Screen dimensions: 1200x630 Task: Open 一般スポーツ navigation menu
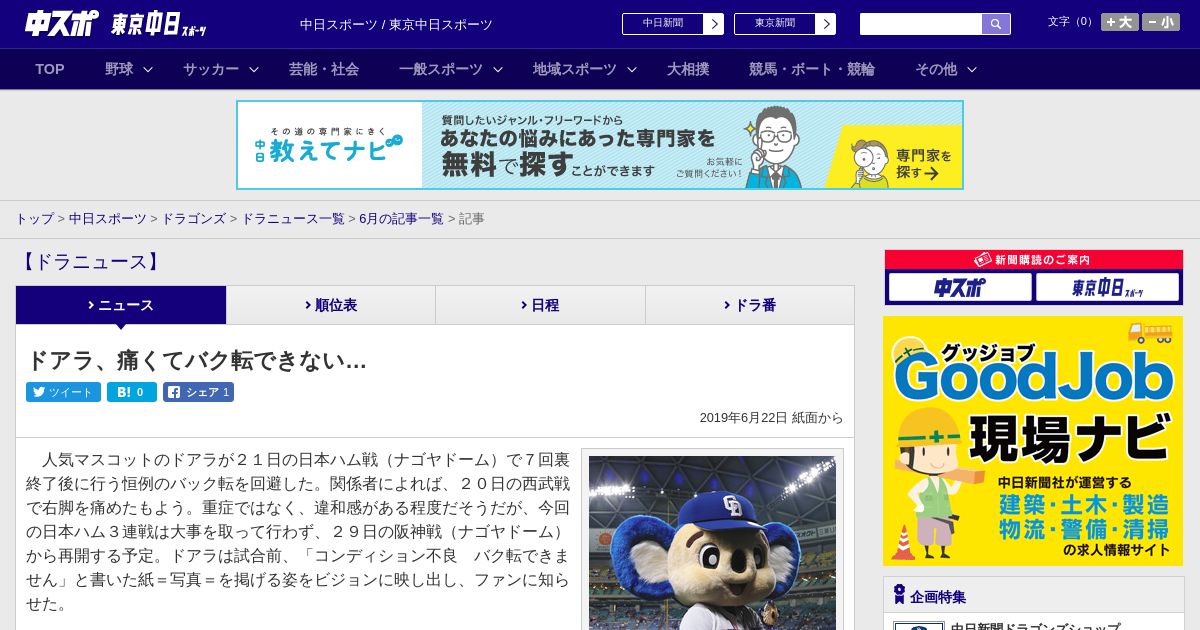click(x=441, y=69)
